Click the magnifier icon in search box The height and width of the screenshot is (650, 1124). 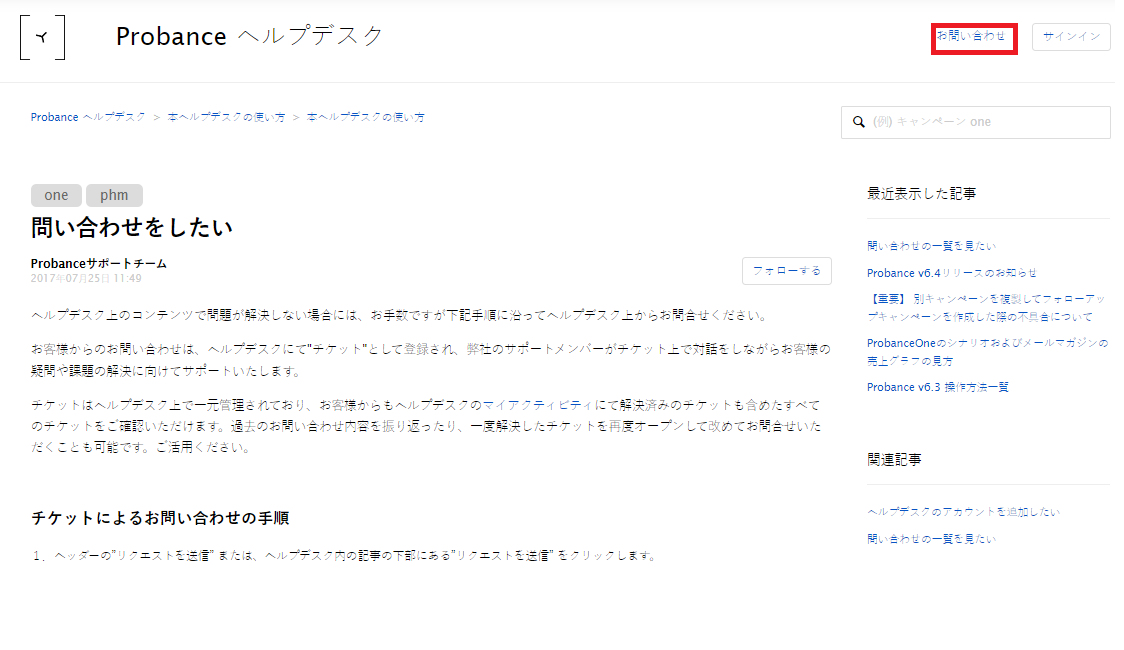(x=858, y=122)
